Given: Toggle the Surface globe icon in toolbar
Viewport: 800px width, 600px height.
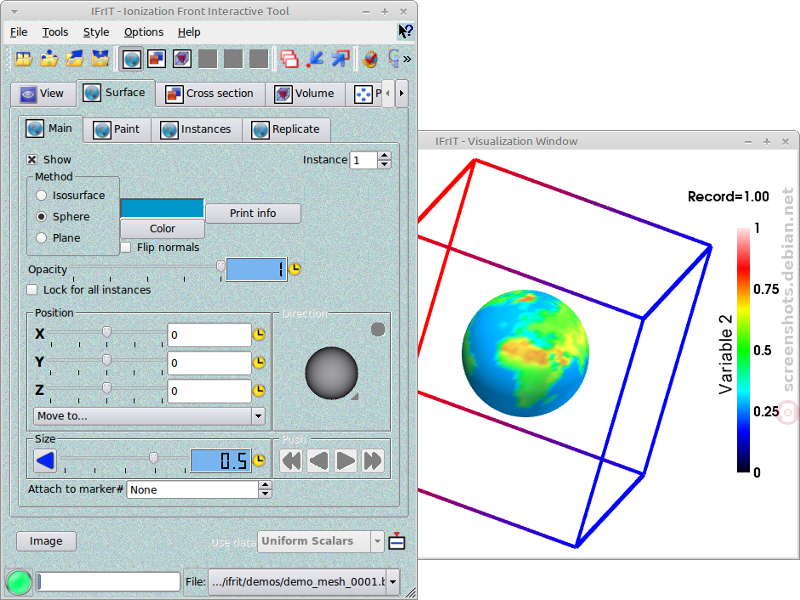Looking at the screenshot, I should tap(132, 59).
